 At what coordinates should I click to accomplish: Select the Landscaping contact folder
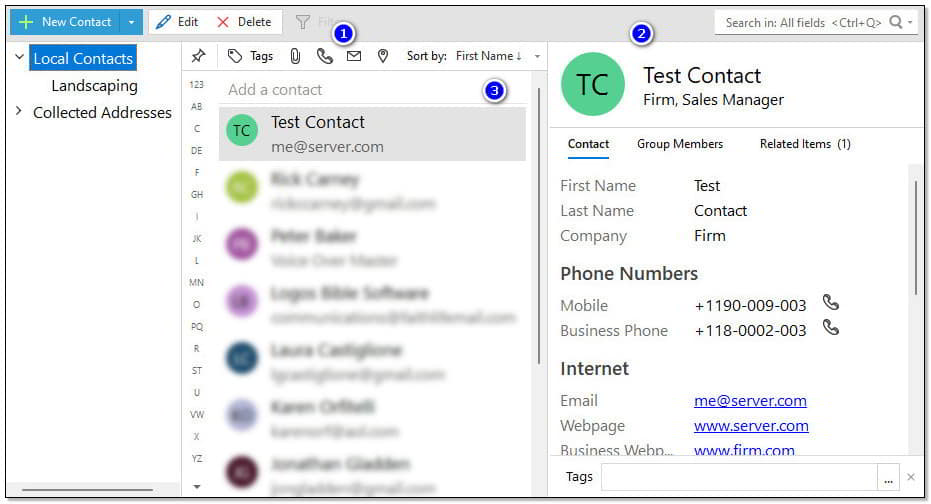click(94, 86)
